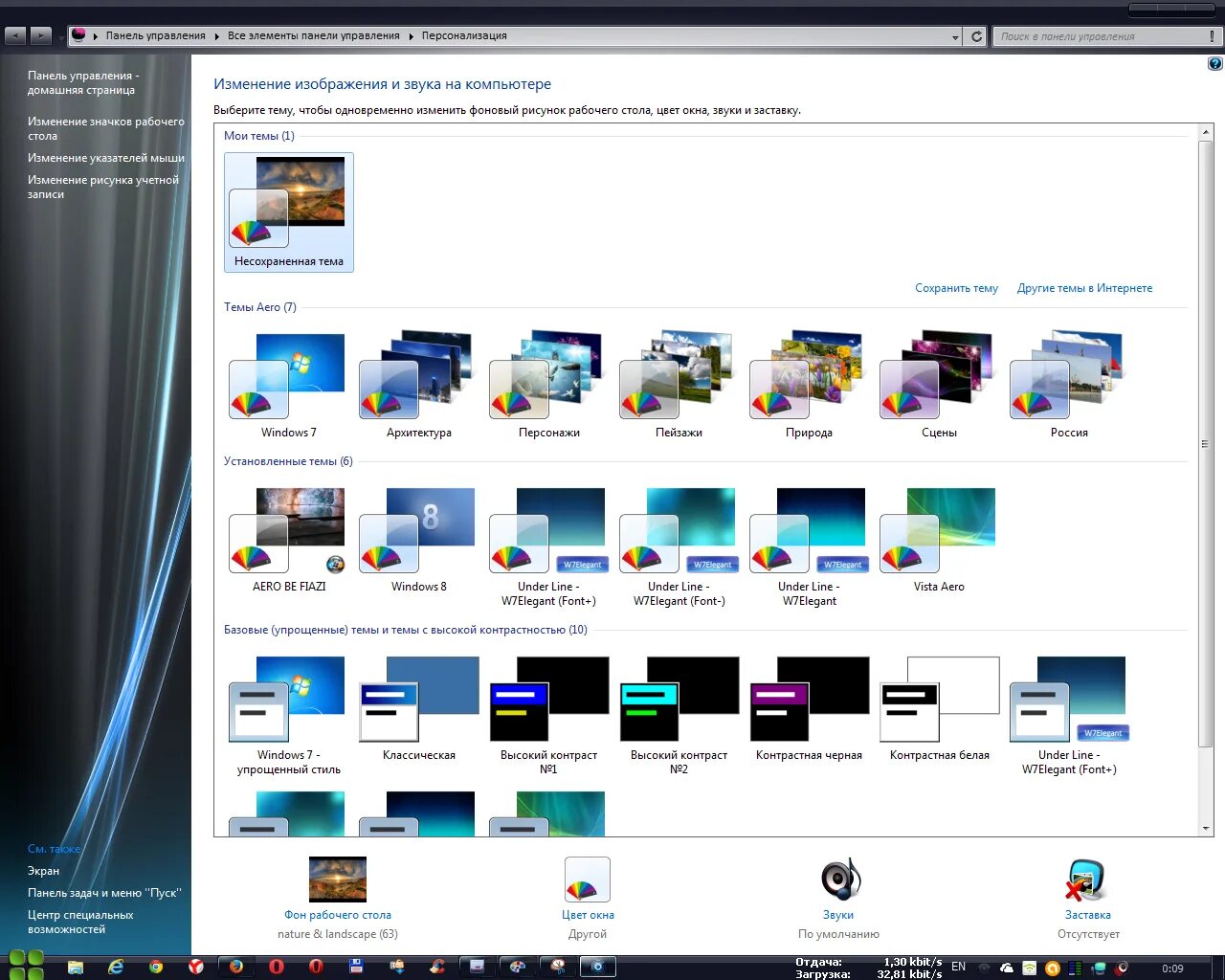Apply the Персонажи theme

tap(549, 386)
